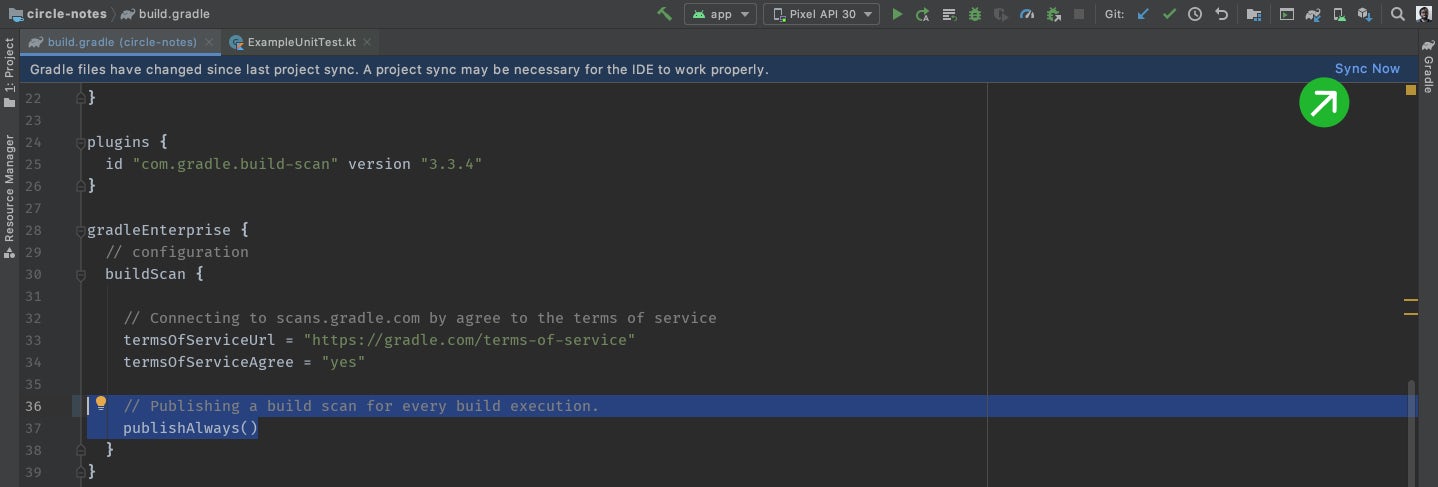The image size is (1438, 487).
Task: Click the version string "3.3.4"
Action: [x=451, y=164]
